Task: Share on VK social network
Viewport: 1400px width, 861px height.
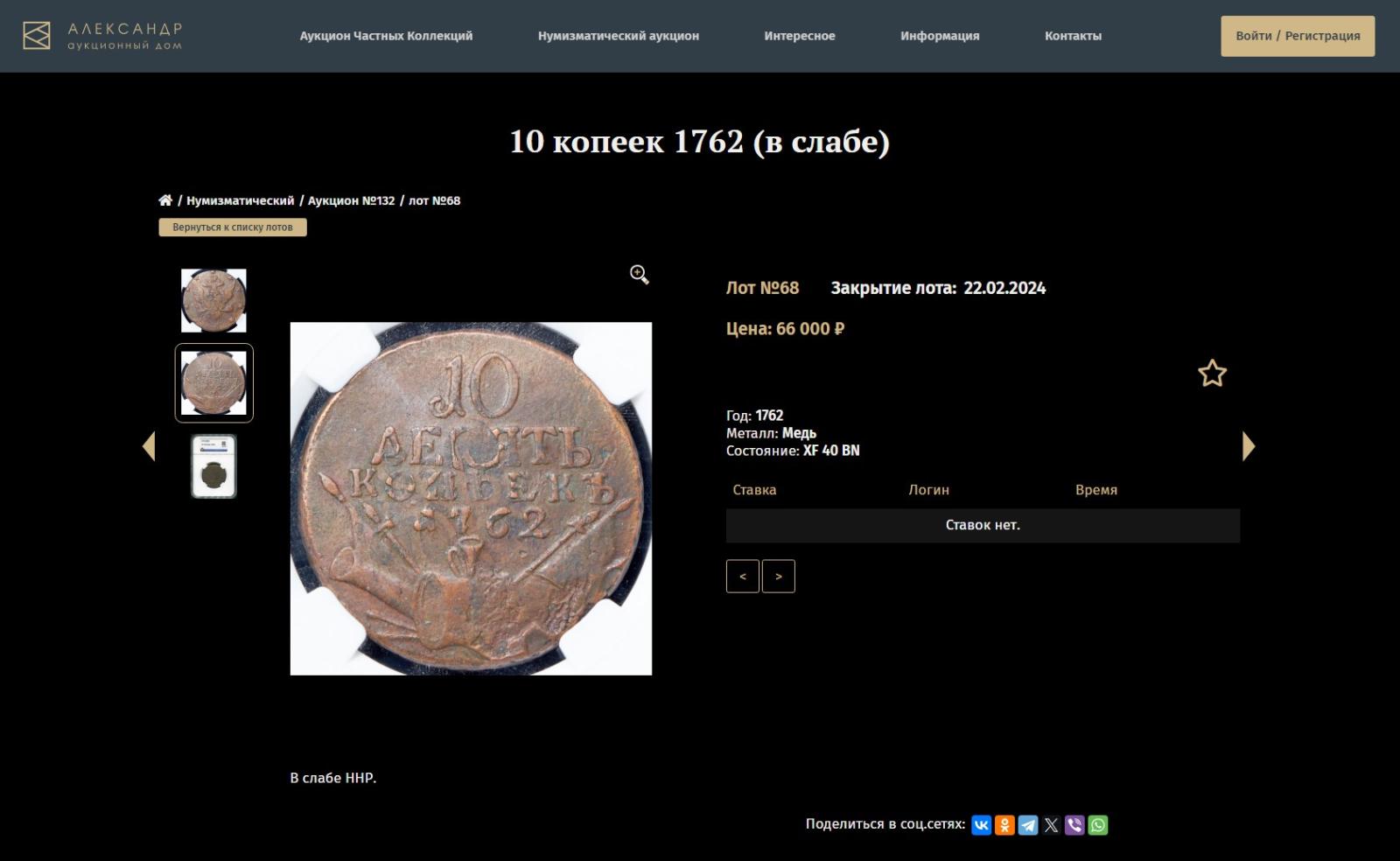Action: (x=982, y=825)
